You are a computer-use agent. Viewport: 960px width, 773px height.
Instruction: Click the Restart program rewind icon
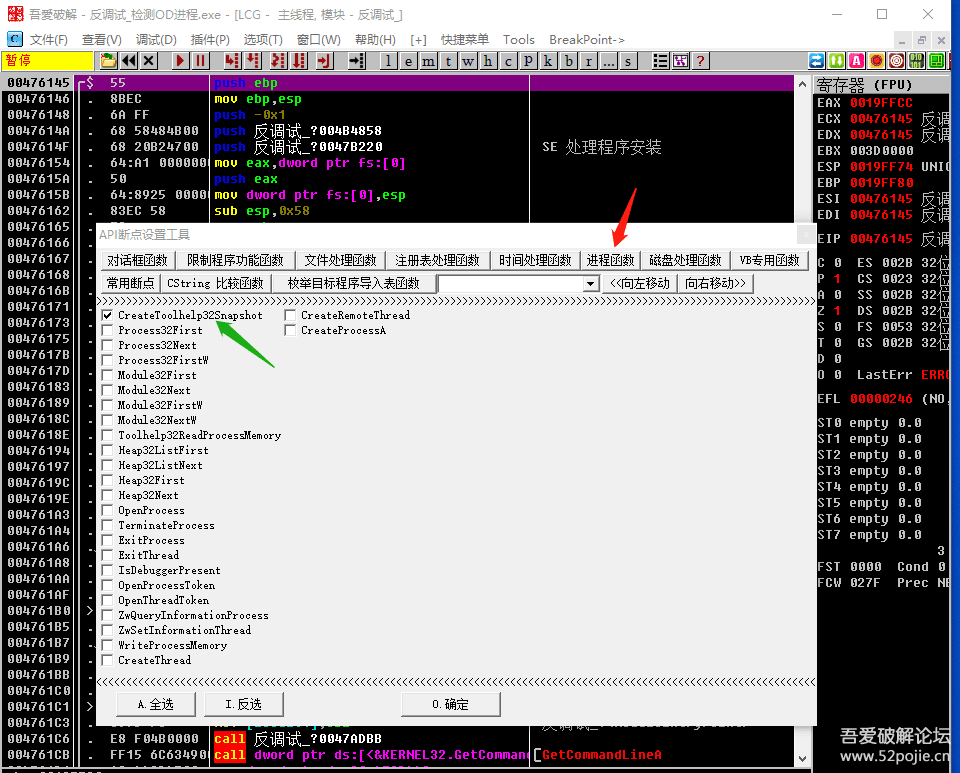coord(129,61)
